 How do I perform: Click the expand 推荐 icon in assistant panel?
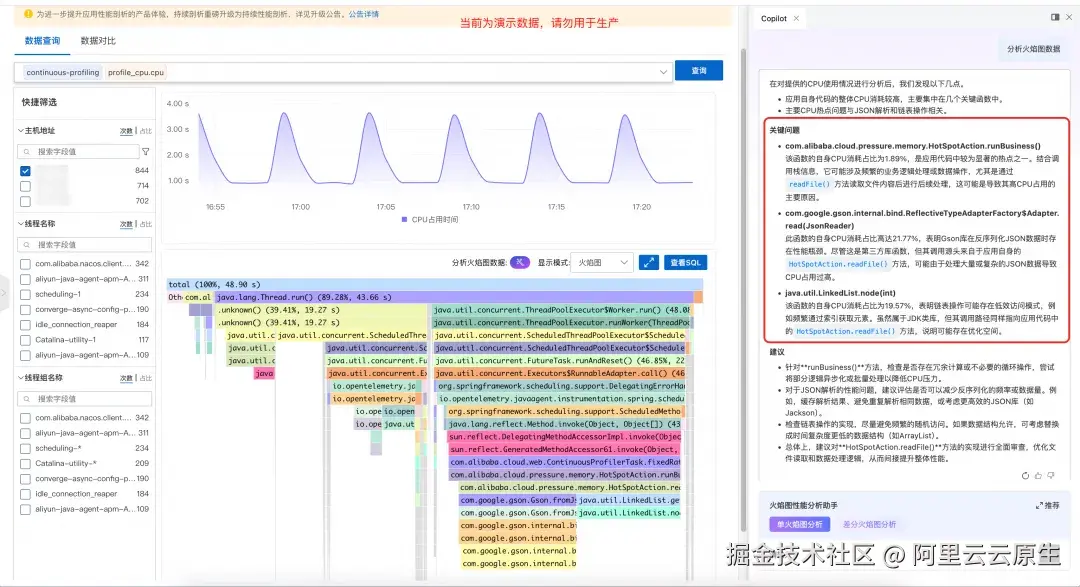(1039, 506)
